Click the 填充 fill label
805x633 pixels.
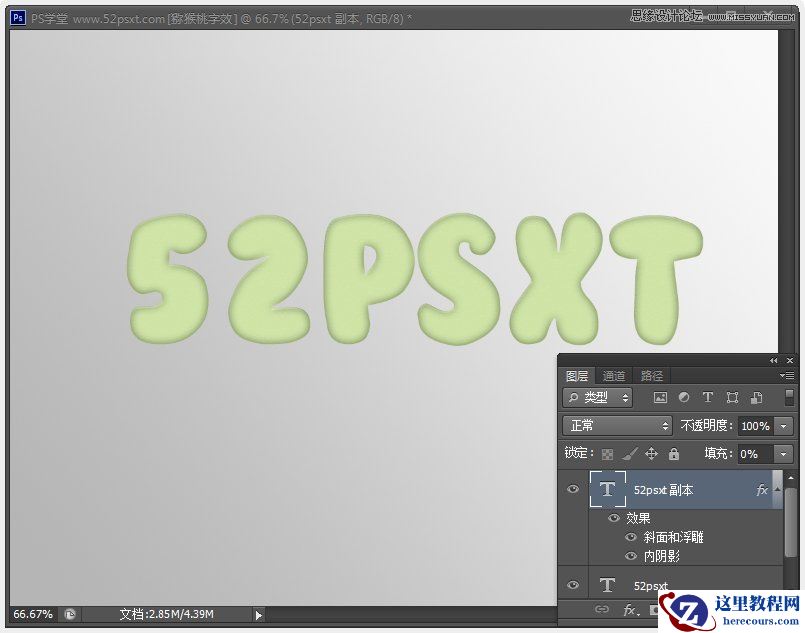click(719, 453)
